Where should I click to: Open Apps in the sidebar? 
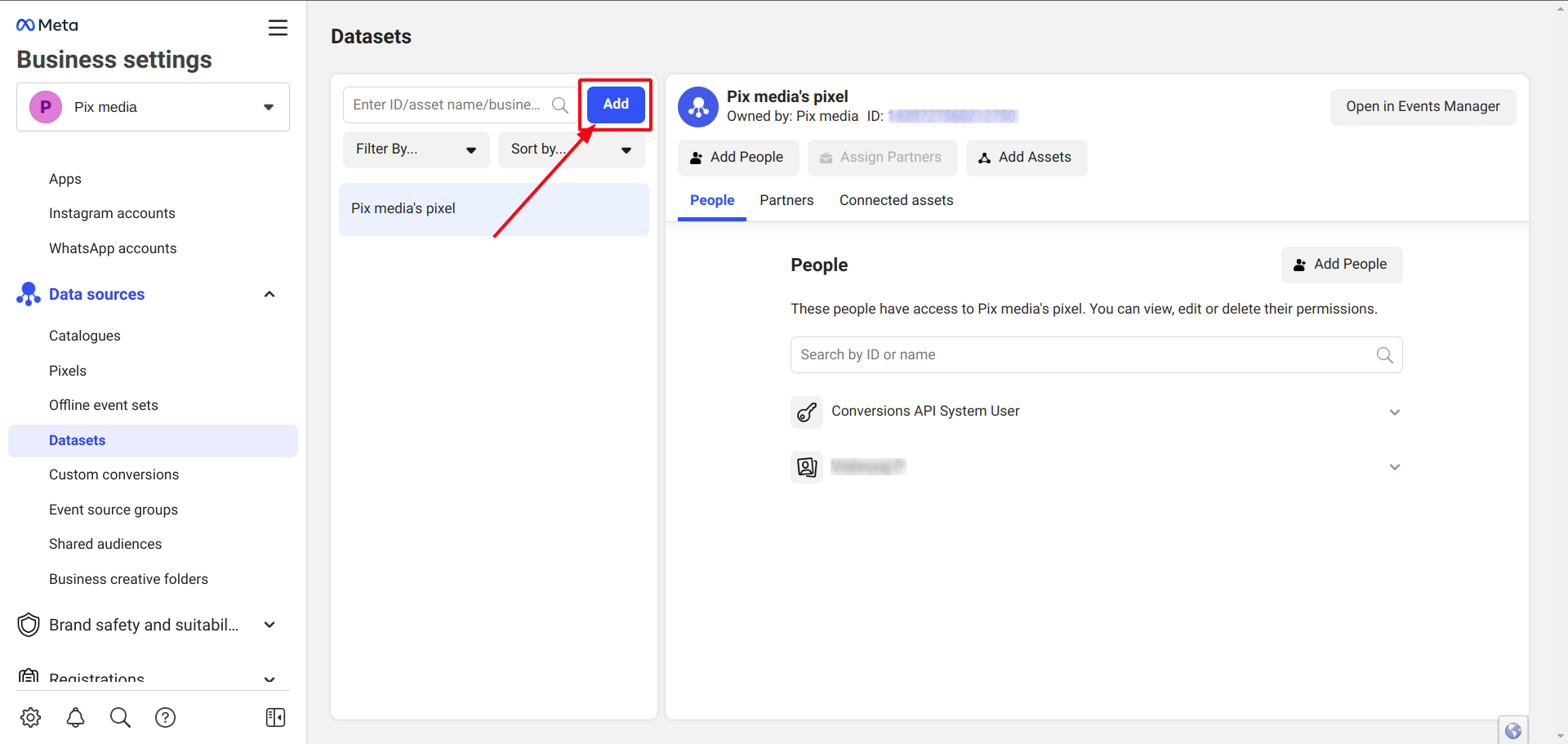(65, 179)
